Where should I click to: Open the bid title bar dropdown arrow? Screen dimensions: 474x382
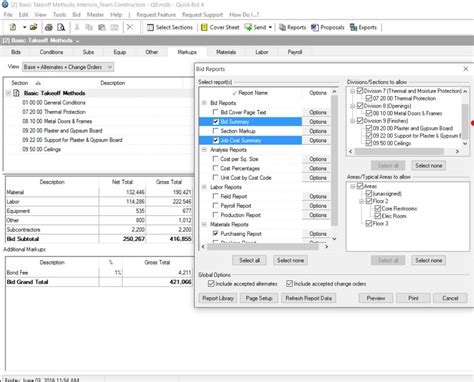coord(78,41)
